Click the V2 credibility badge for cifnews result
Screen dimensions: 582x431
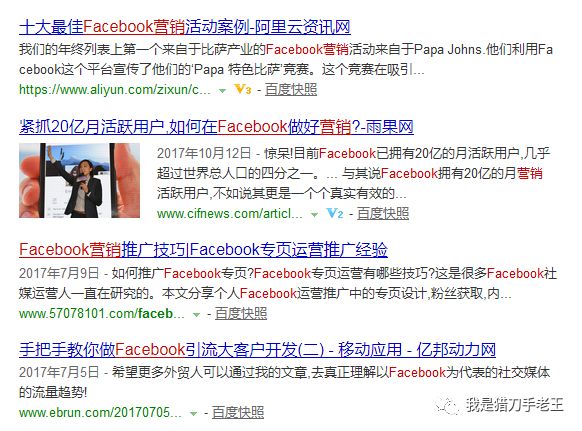[334, 213]
